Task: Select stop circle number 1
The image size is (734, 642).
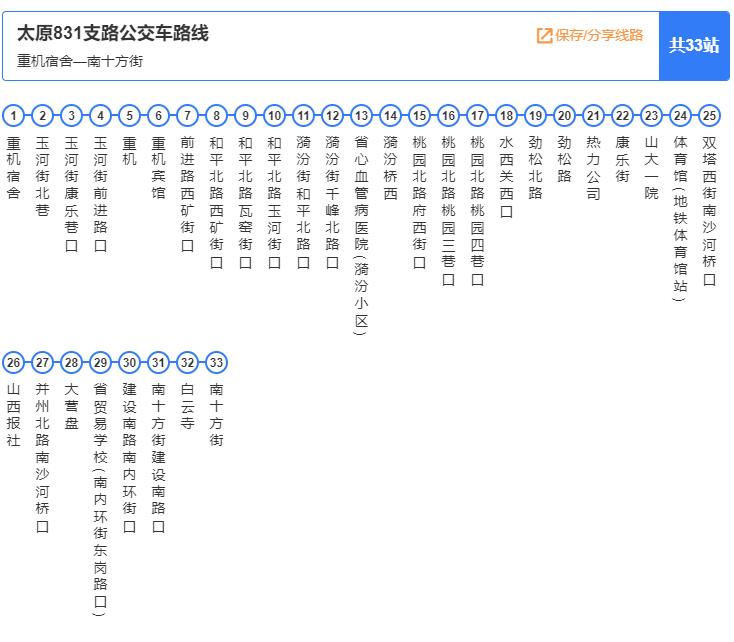Action: 14,116
